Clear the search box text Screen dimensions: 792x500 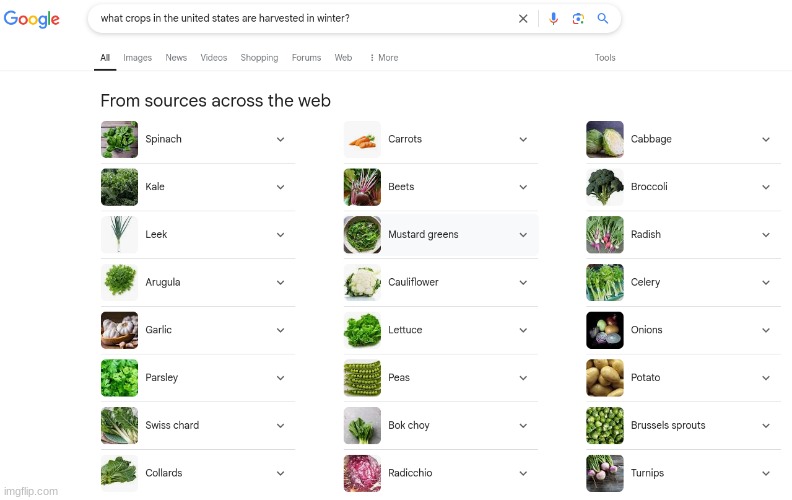[523, 19]
